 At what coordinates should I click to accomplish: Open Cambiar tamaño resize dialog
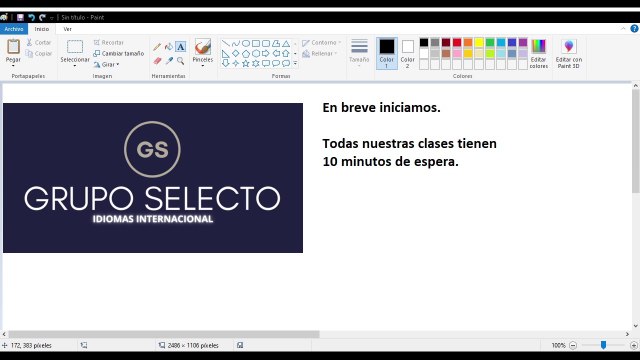coord(118,53)
